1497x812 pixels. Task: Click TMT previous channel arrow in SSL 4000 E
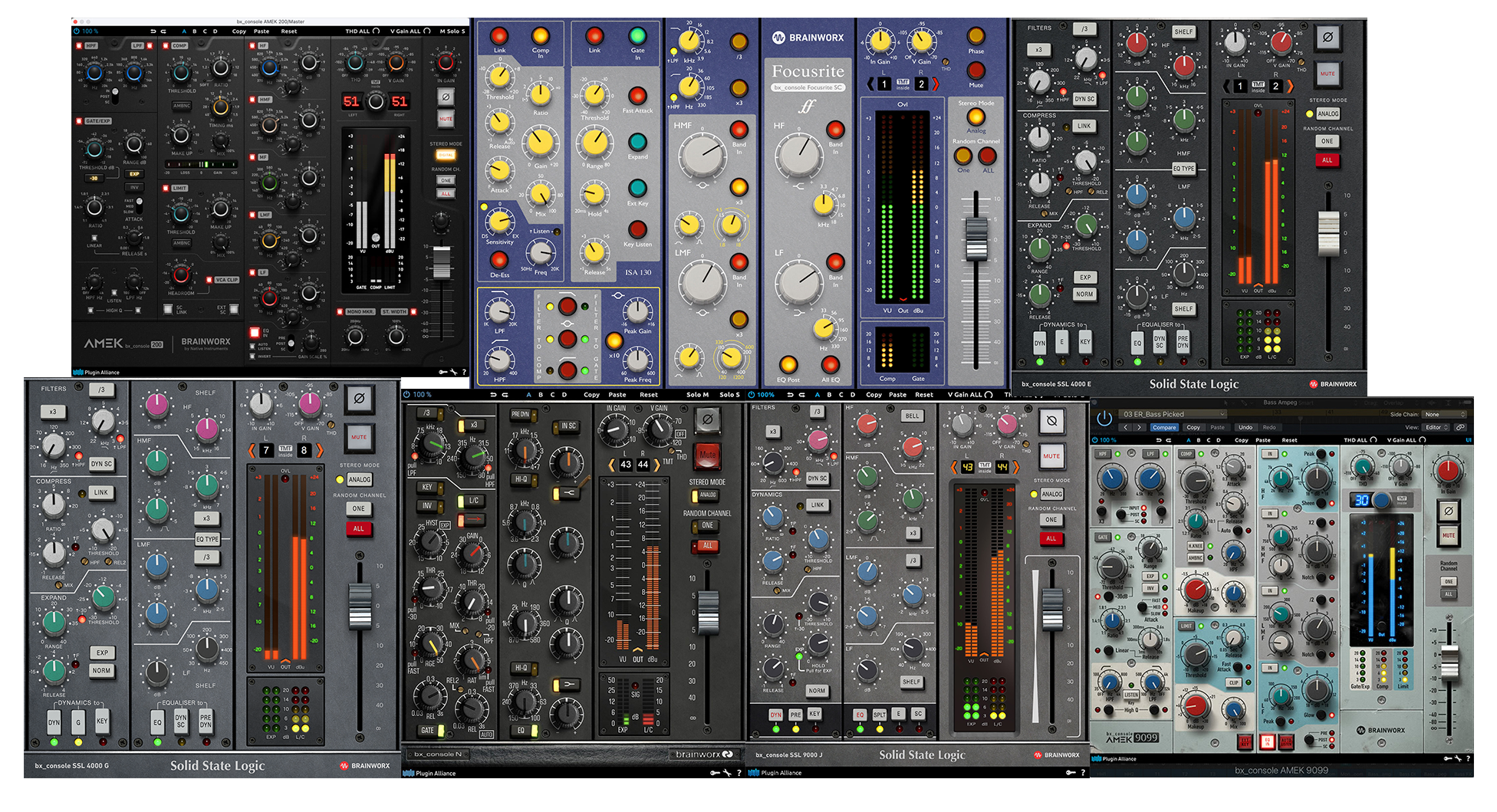click(1226, 86)
